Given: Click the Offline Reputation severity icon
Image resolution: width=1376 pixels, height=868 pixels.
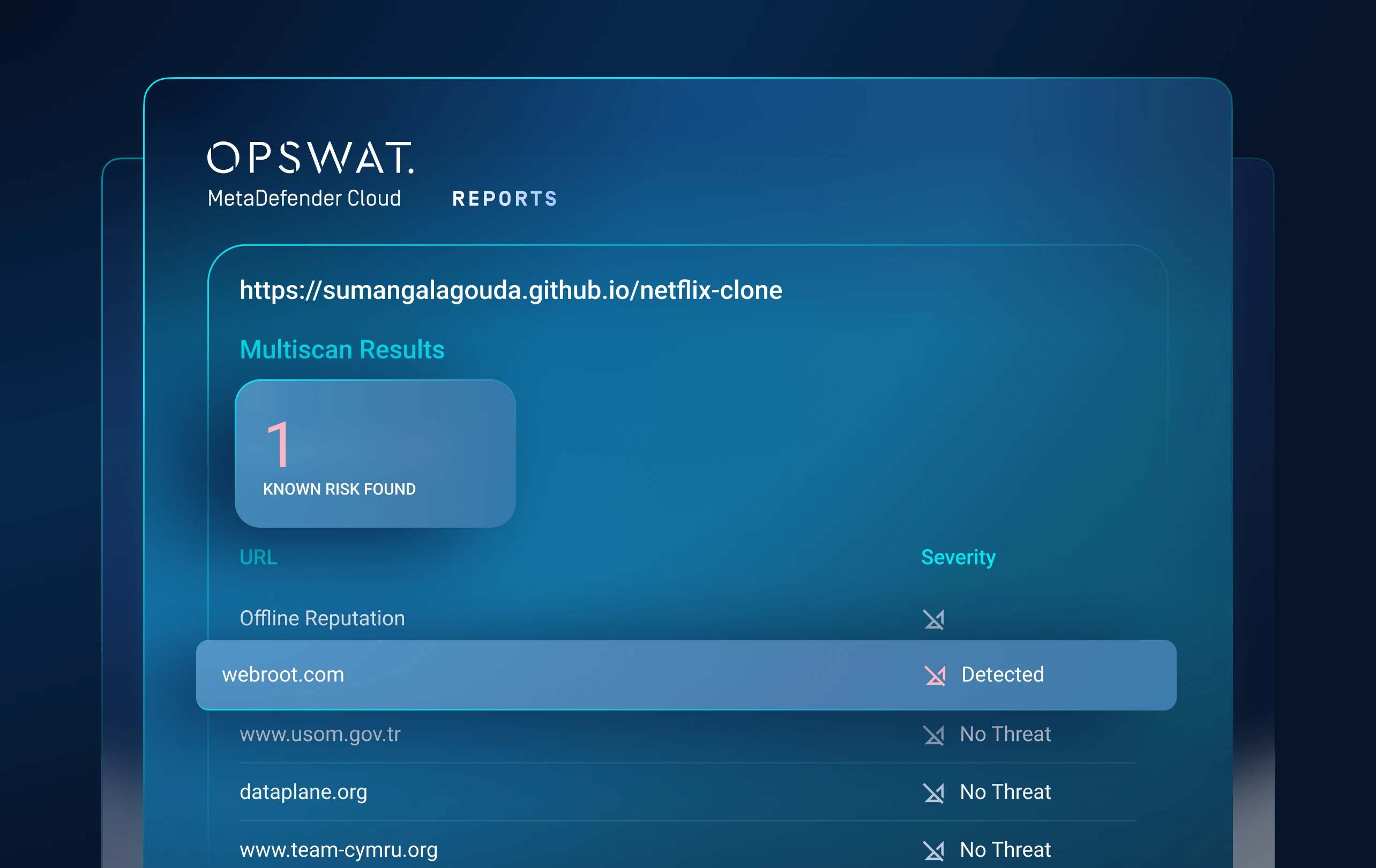Looking at the screenshot, I should [933, 619].
